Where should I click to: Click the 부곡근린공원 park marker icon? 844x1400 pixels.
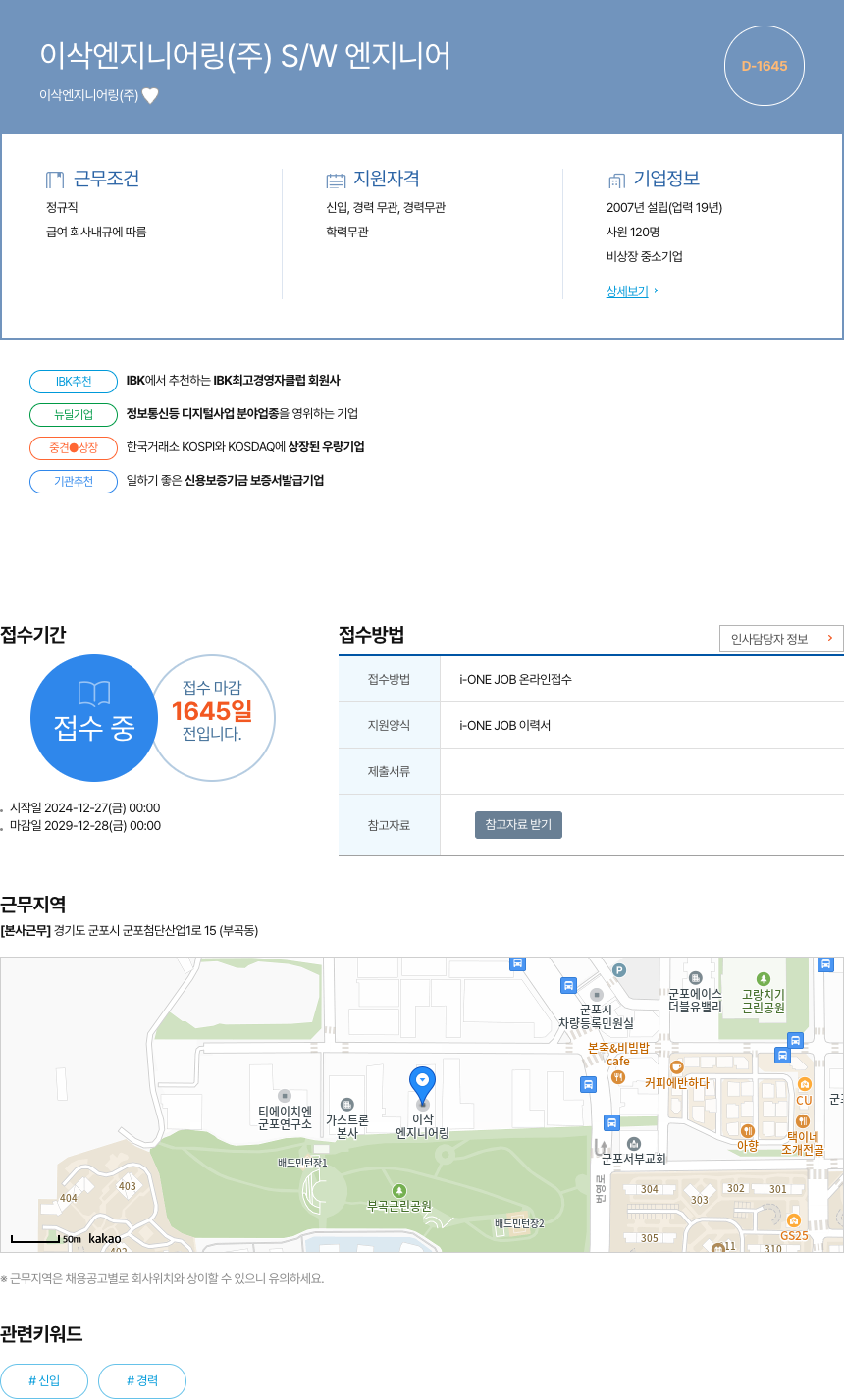click(398, 1190)
